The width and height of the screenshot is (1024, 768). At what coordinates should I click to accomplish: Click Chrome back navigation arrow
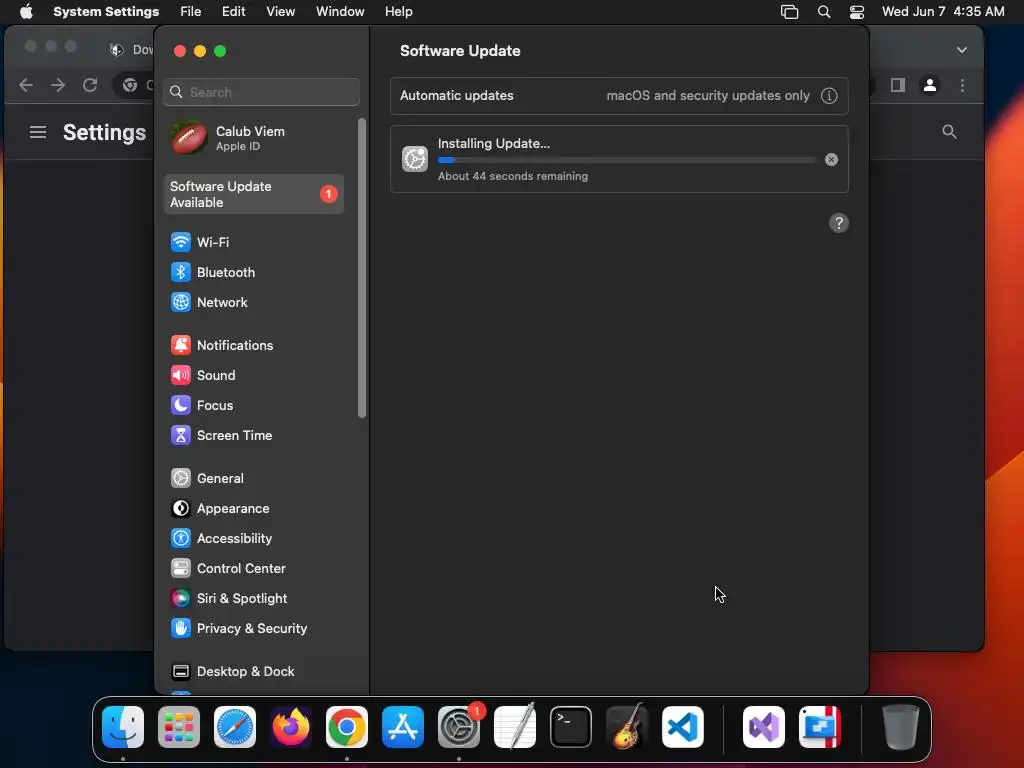[x=26, y=86]
